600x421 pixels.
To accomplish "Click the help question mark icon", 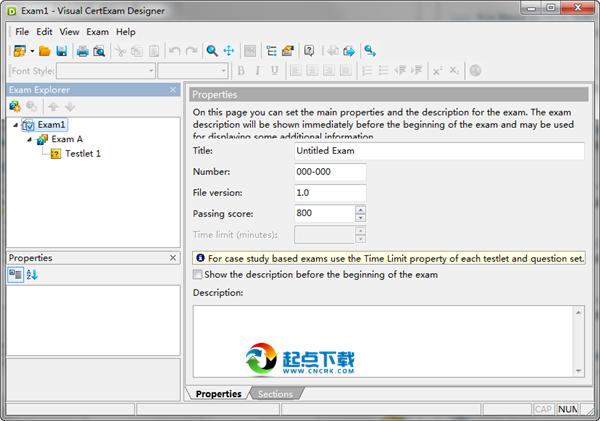I will click(309, 51).
